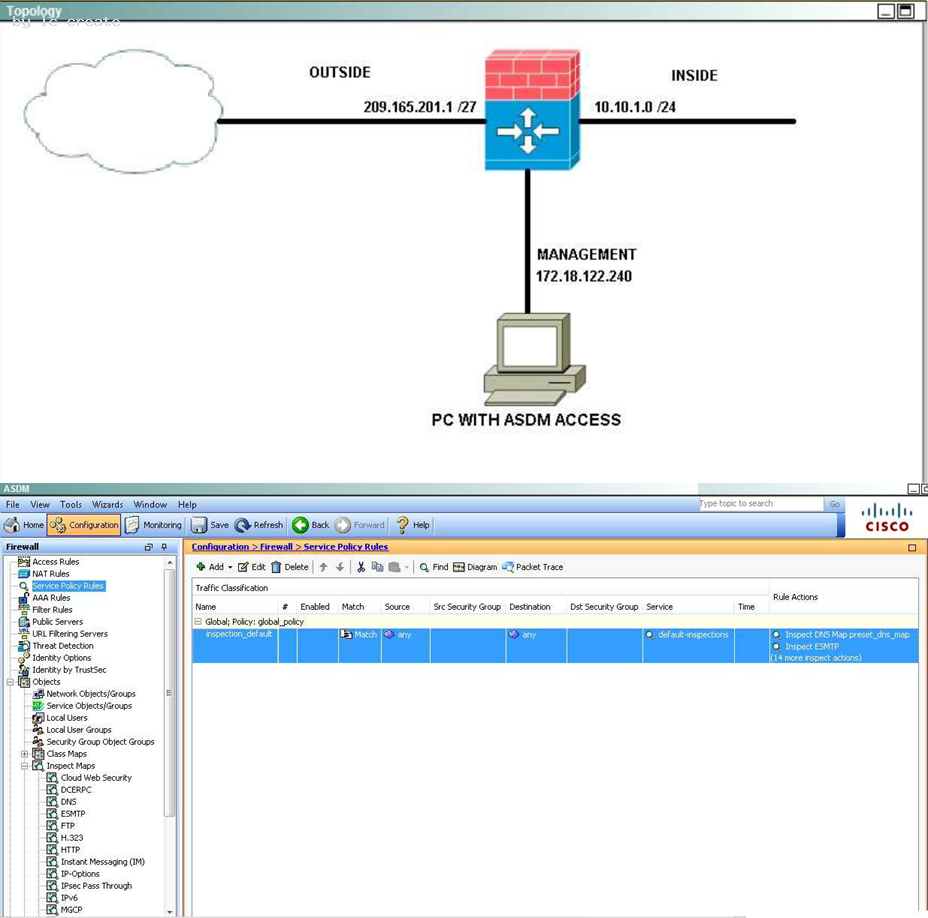Image resolution: width=928 pixels, height=918 pixels.
Task: Focus the 'Type topic to search' field
Action: click(x=761, y=504)
